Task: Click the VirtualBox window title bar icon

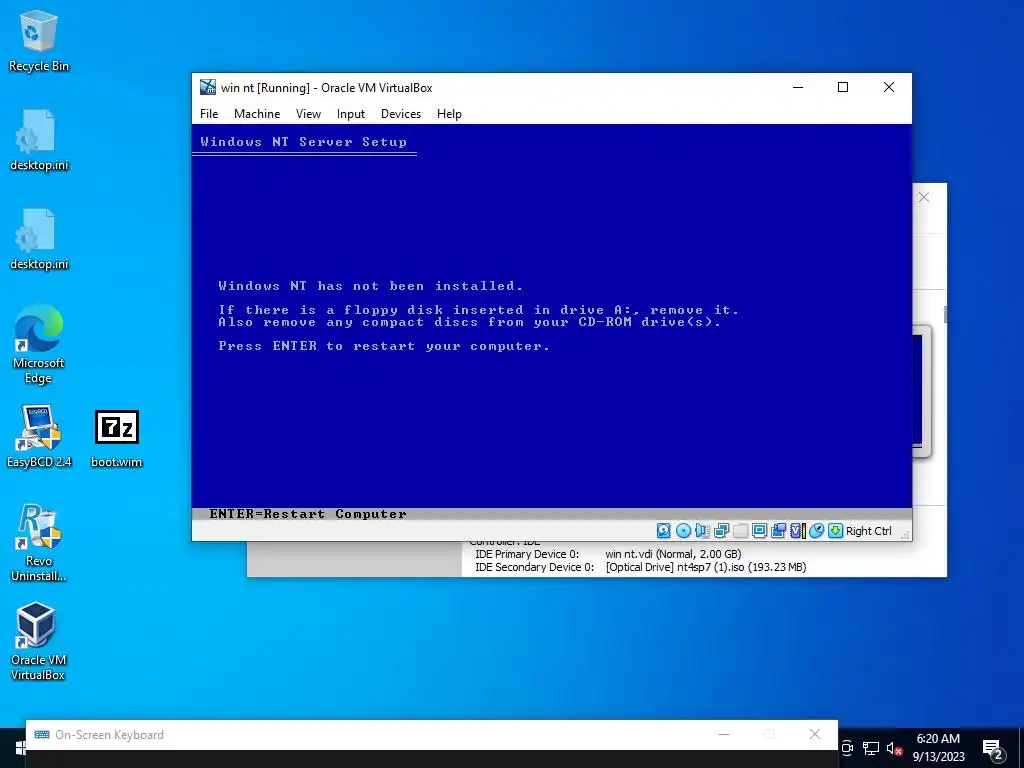Action: pyautogui.click(x=208, y=88)
